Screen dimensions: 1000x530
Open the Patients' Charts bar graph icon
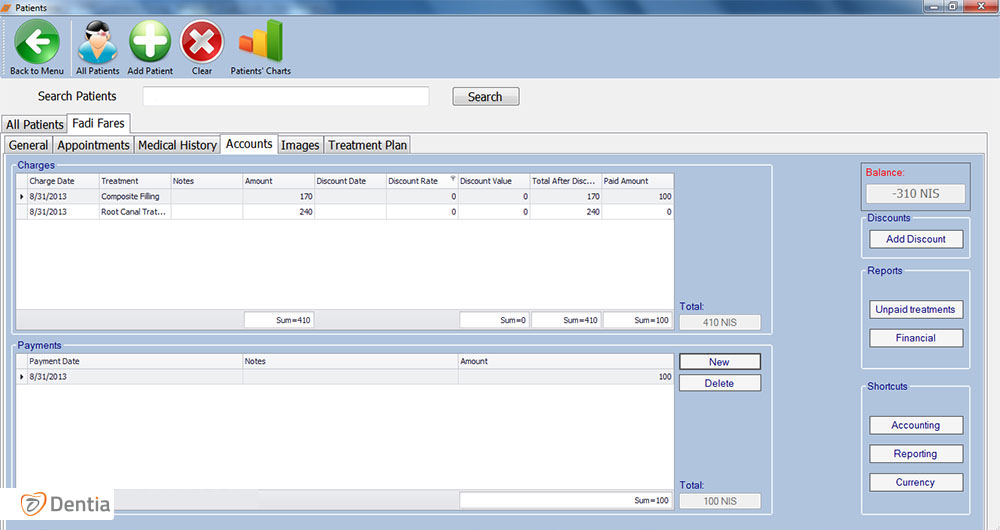click(x=260, y=42)
